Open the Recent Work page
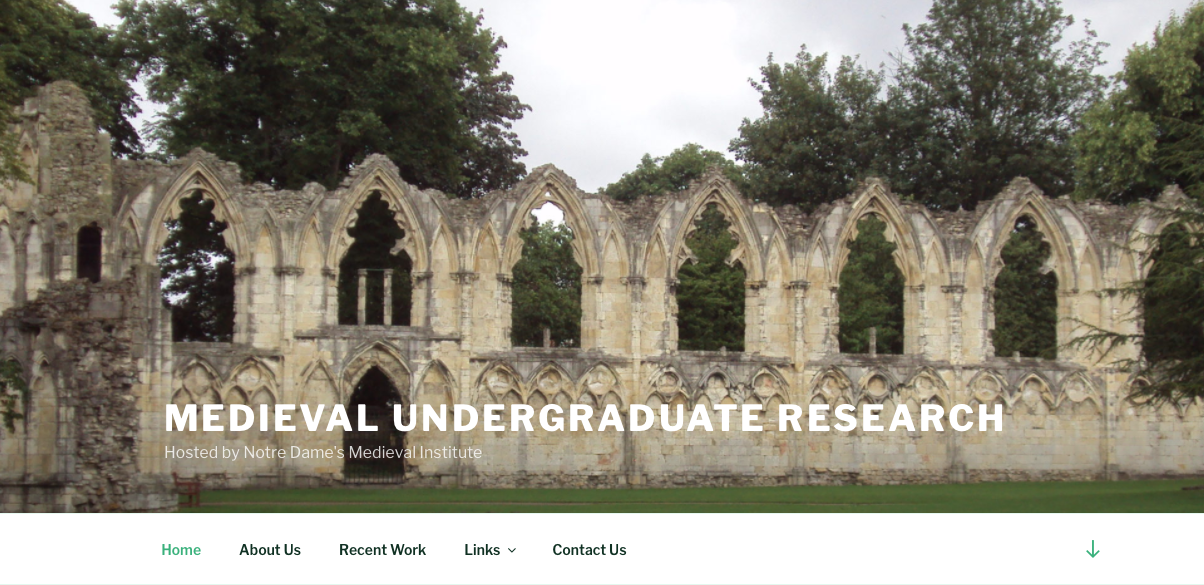Viewport: 1204px width, 585px height. pyautogui.click(x=382, y=550)
